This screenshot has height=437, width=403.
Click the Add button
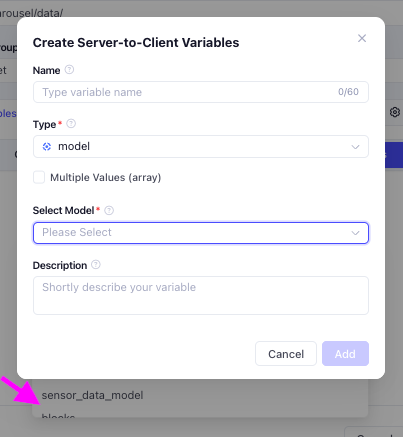(x=345, y=354)
